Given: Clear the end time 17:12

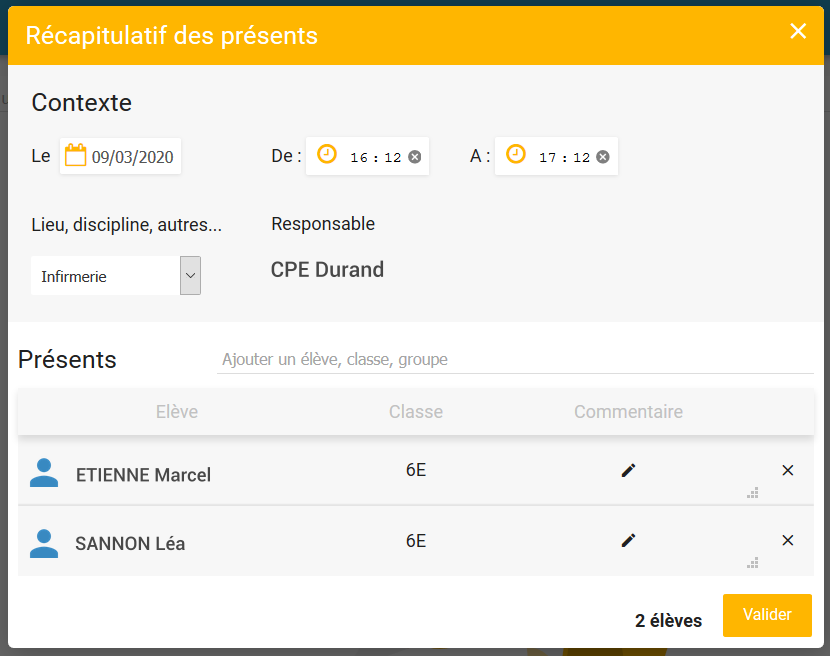Looking at the screenshot, I should tap(603, 157).
